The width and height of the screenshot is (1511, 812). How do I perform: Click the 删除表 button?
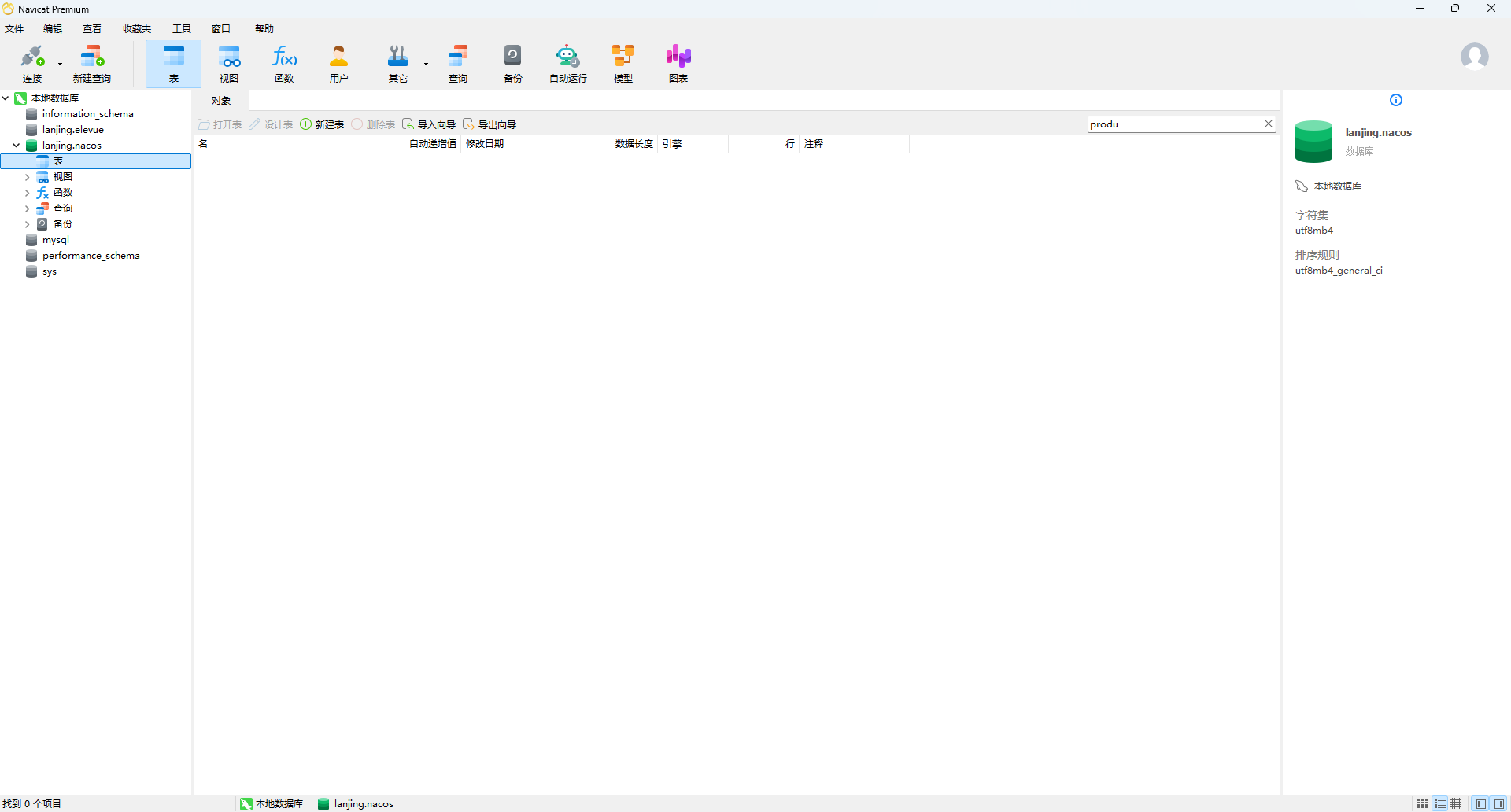pyautogui.click(x=373, y=124)
